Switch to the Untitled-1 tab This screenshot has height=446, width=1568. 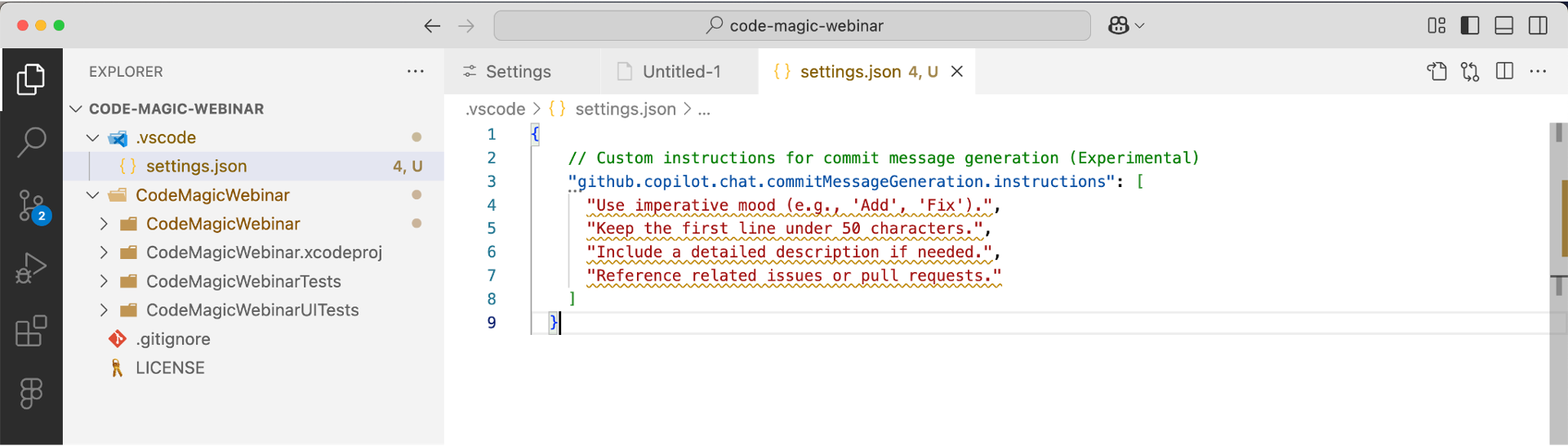679,72
